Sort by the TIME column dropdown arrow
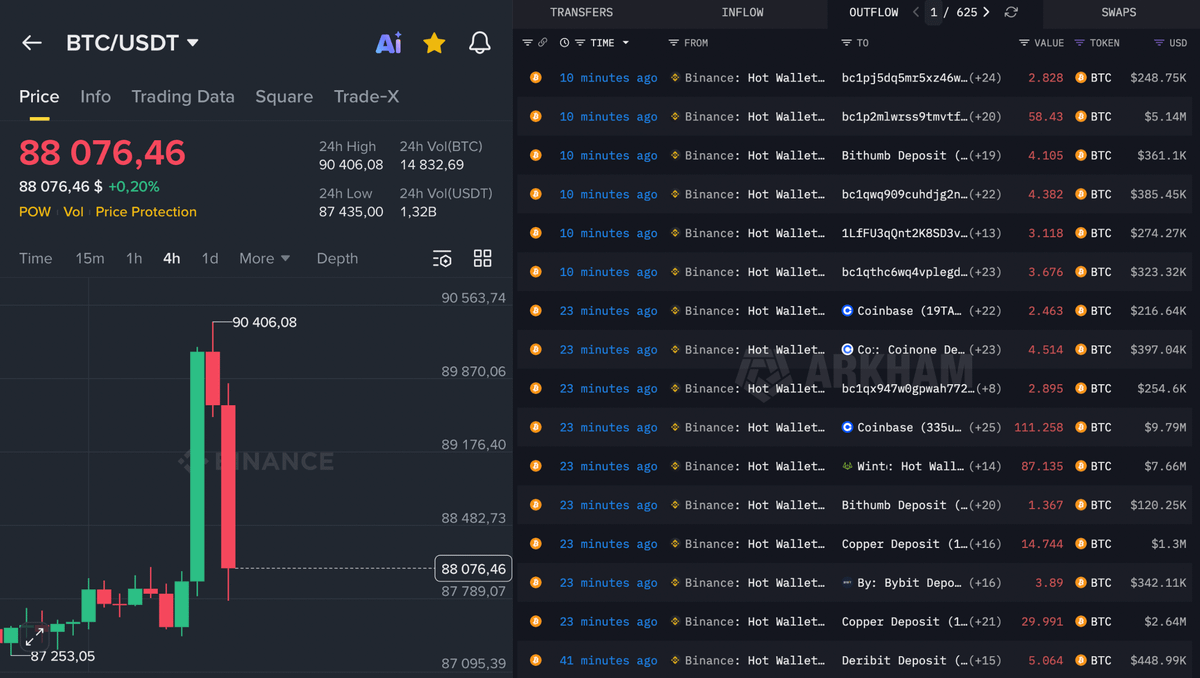 626,43
